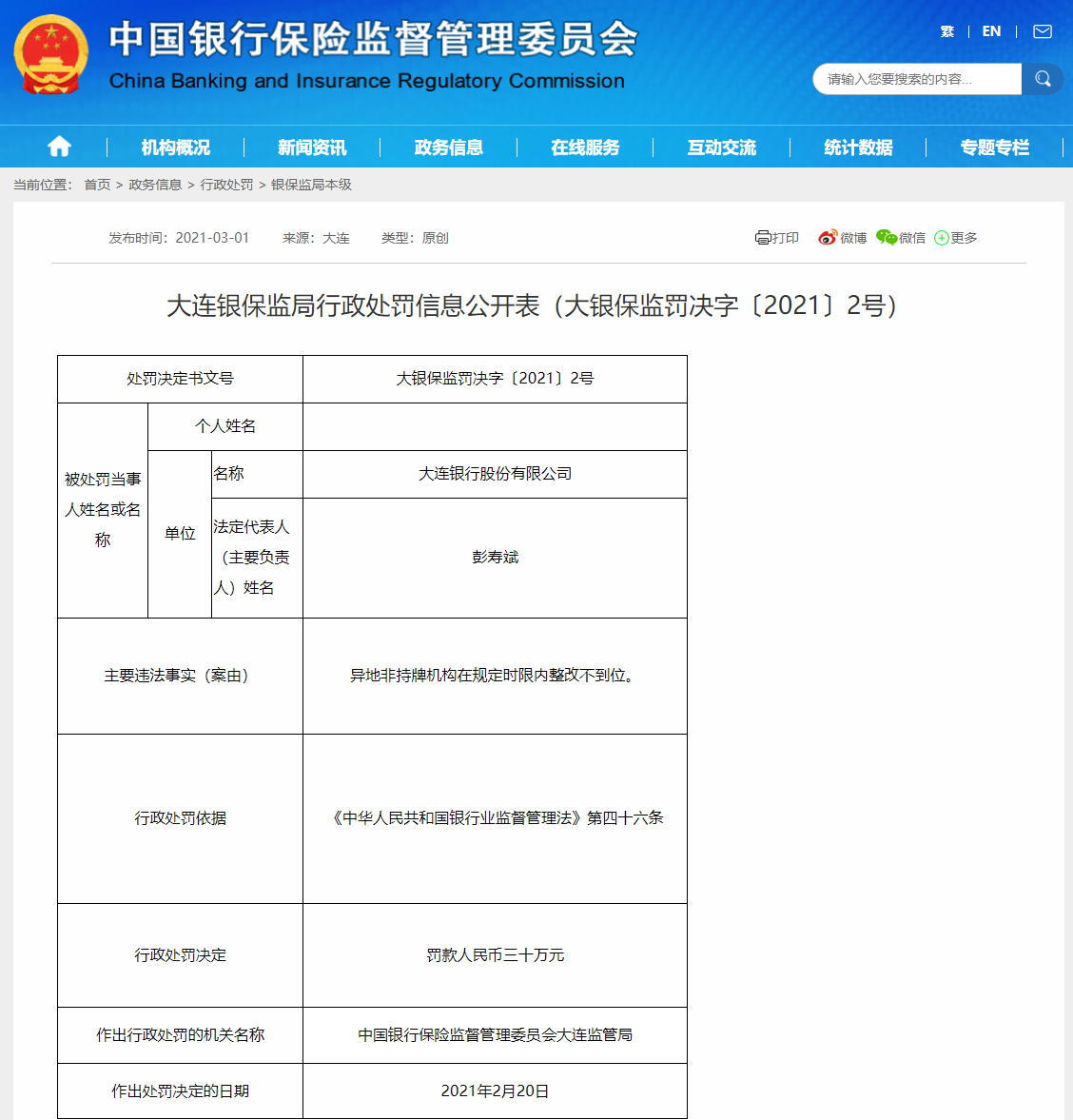Click the violation text 异地非持牌机构在规定时限内整改不到位
The width and height of the screenshot is (1073, 1120).
tap(492, 675)
